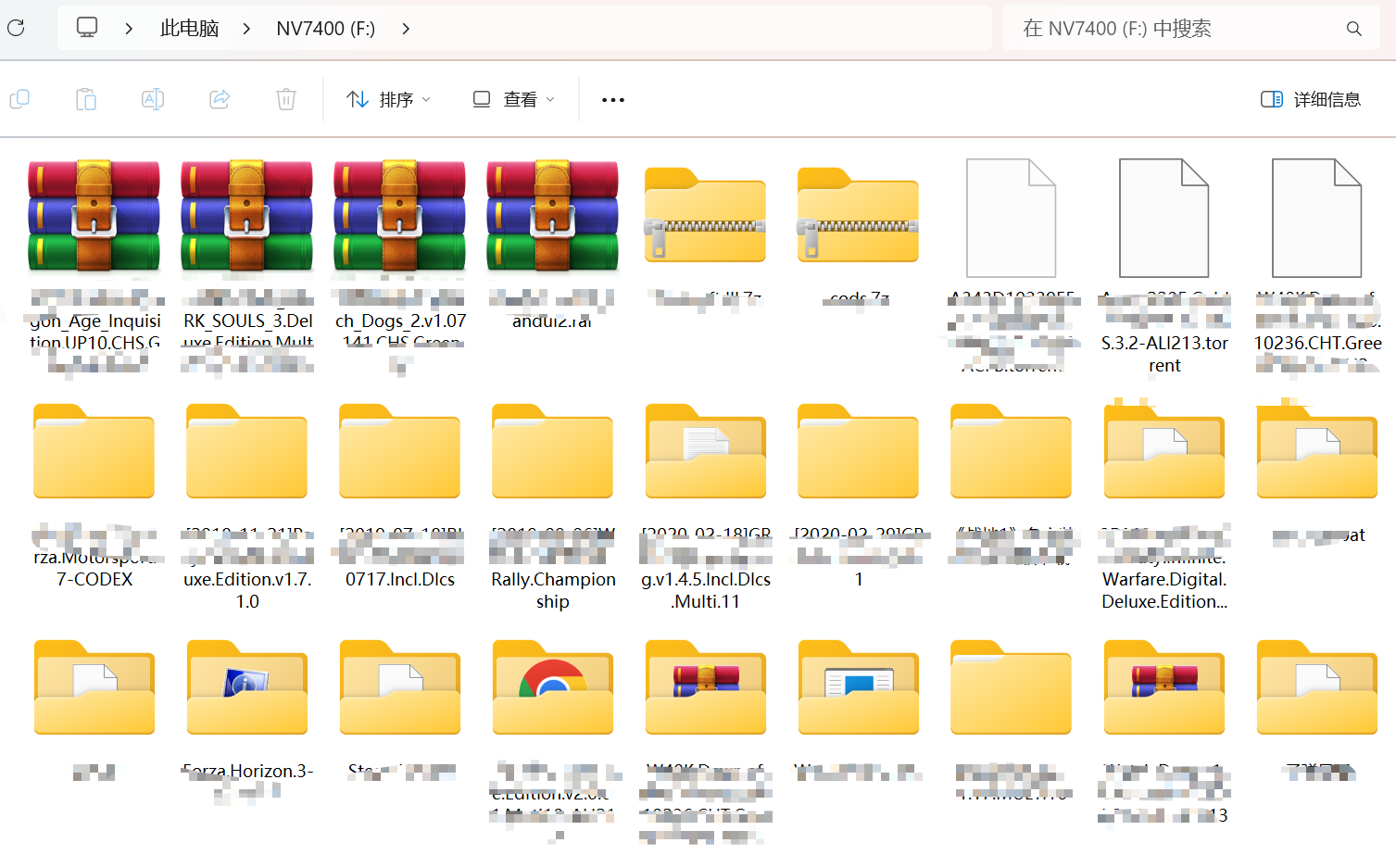Image resolution: width=1396 pixels, height=868 pixels.
Task: Open the 查看 view dropdown
Action: coord(513,99)
